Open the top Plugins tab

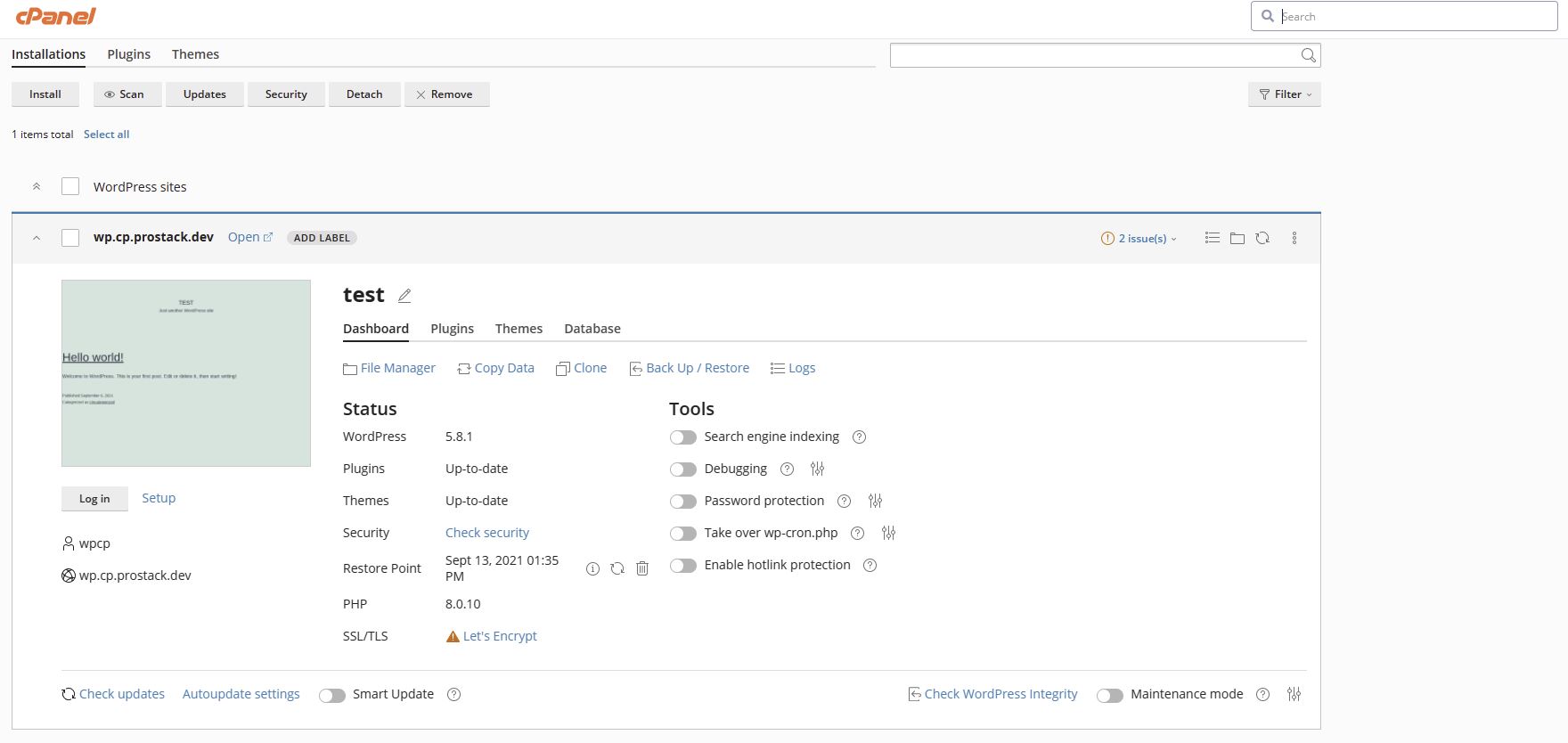tap(129, 54)
